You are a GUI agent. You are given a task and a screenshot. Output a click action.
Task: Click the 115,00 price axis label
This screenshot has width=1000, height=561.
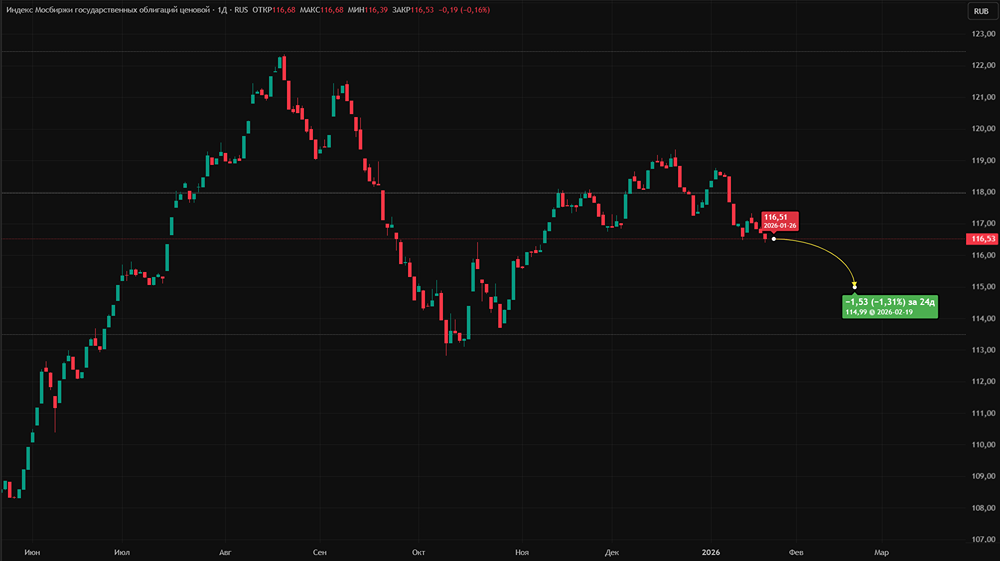click(x=983, y=286)
